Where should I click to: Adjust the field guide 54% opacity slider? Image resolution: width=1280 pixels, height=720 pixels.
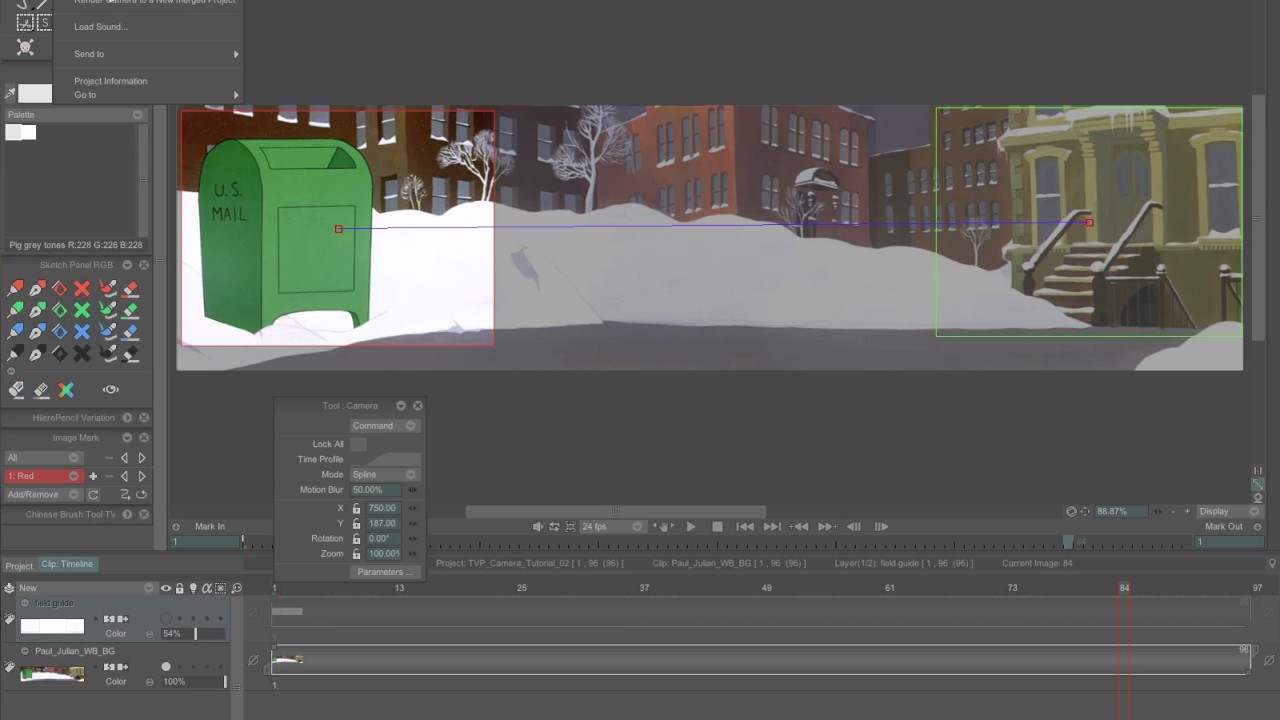(x=195, y=634)
